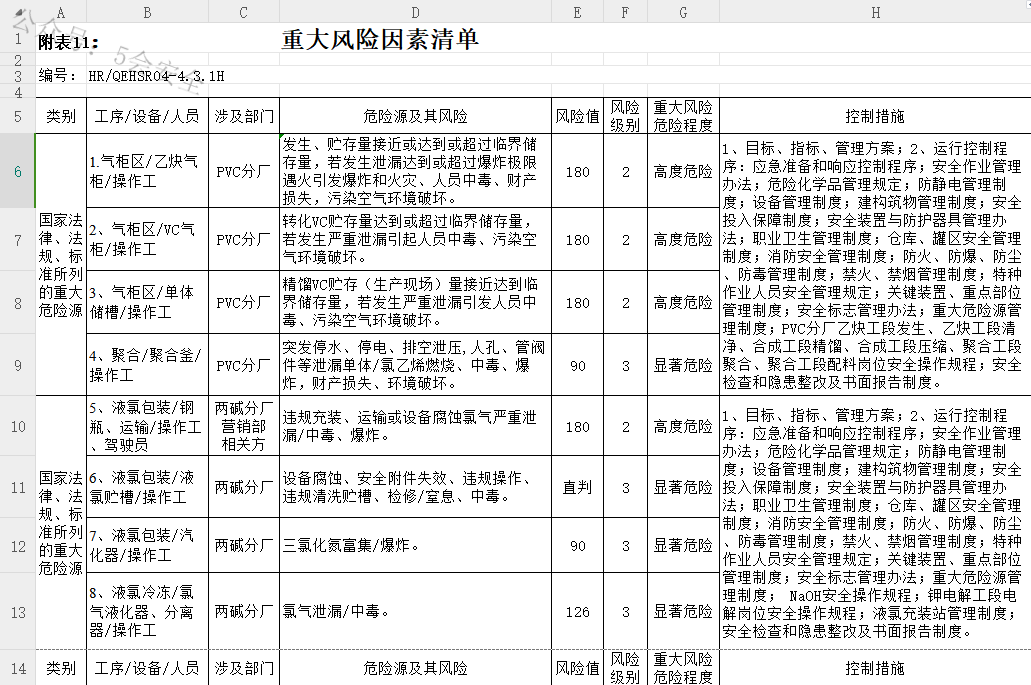Select the 4、聚合/聚合釜/操作工 cell
This screenshot has width=1031, height=685.
pos(148,365)
